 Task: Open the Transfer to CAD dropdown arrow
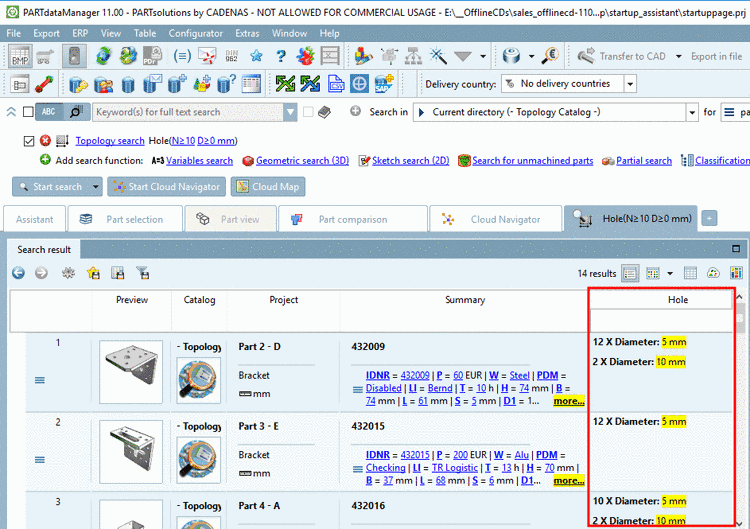coord(678,56)
